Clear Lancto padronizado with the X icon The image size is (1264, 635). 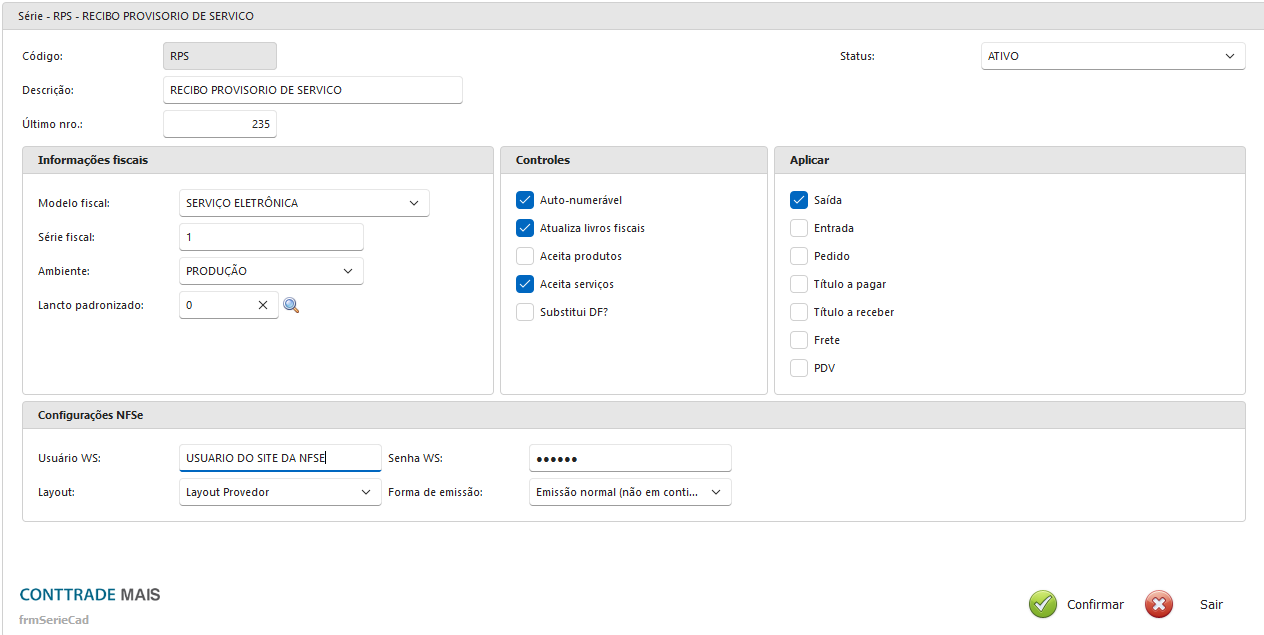[263, 305]
